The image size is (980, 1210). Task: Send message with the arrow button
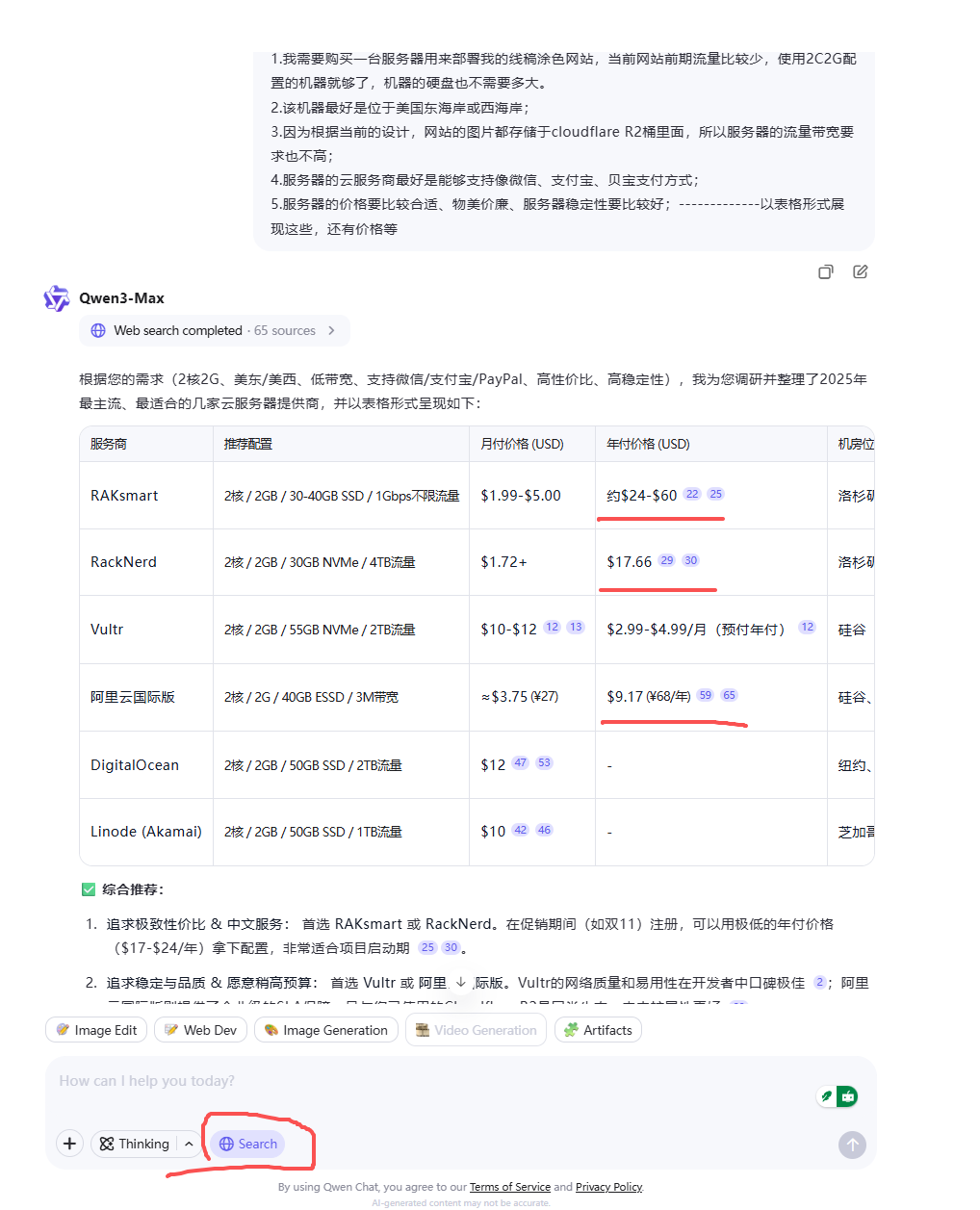852,1145
